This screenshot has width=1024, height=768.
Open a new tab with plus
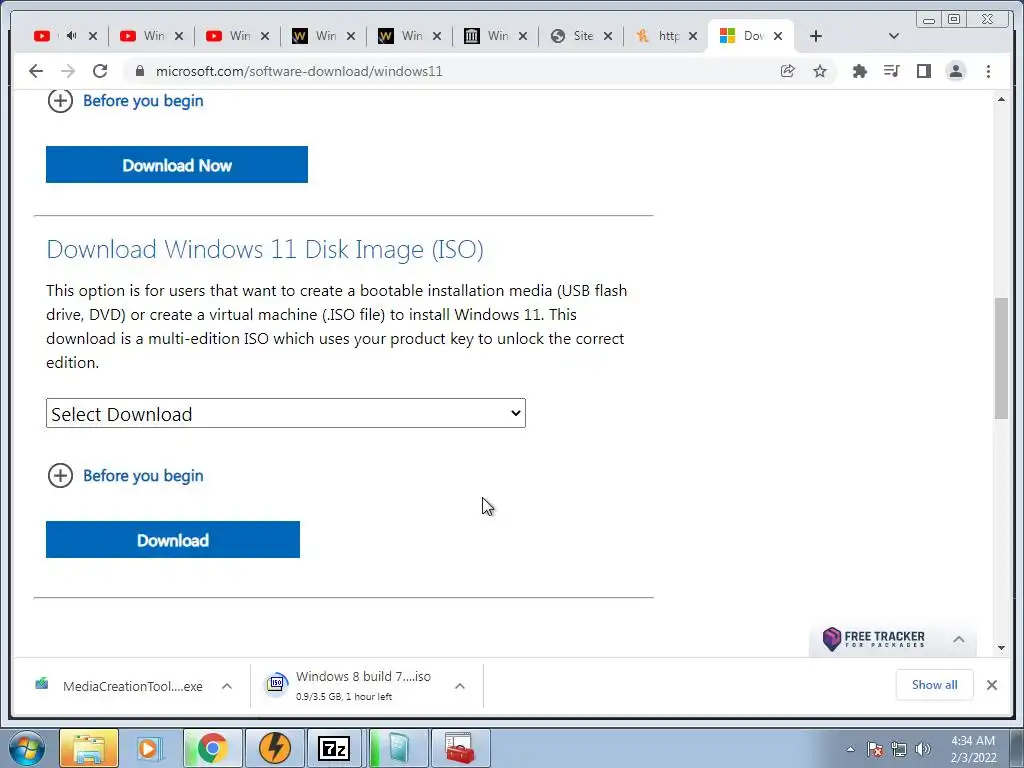[816, 36]
